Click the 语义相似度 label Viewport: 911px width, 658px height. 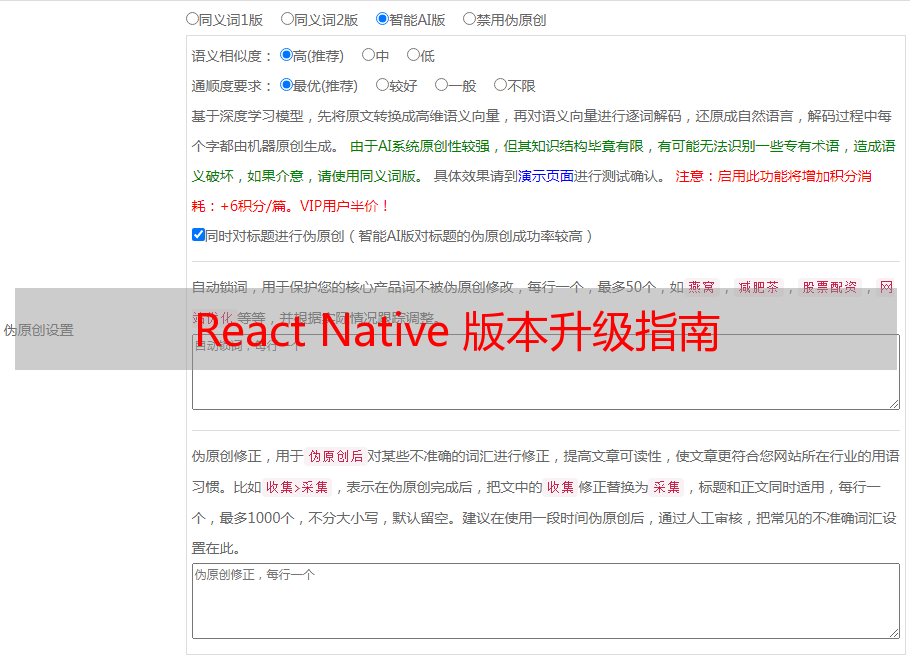232,56
